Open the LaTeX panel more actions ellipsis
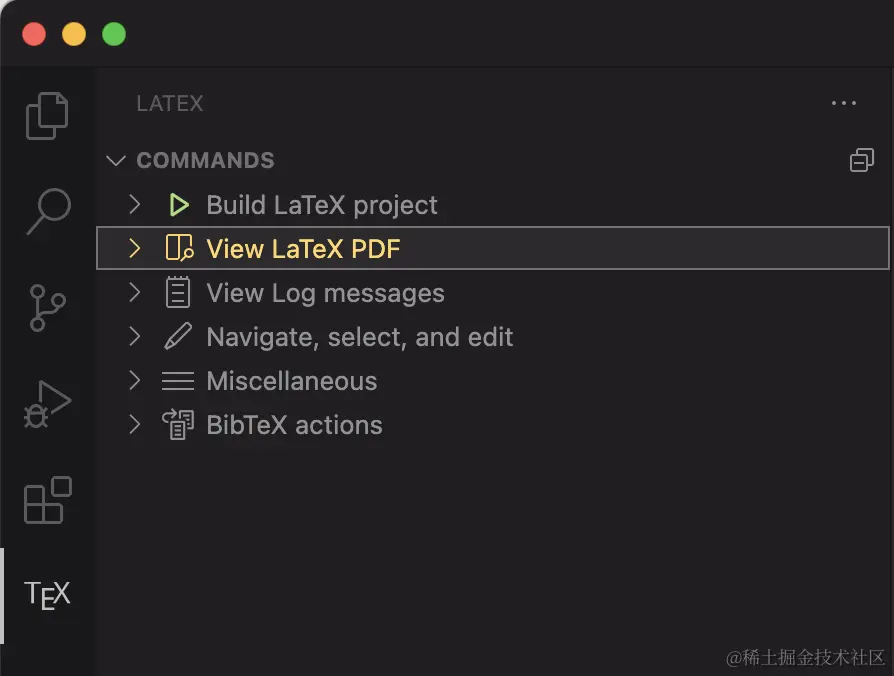The image size is (894, 676). [844, 103]
